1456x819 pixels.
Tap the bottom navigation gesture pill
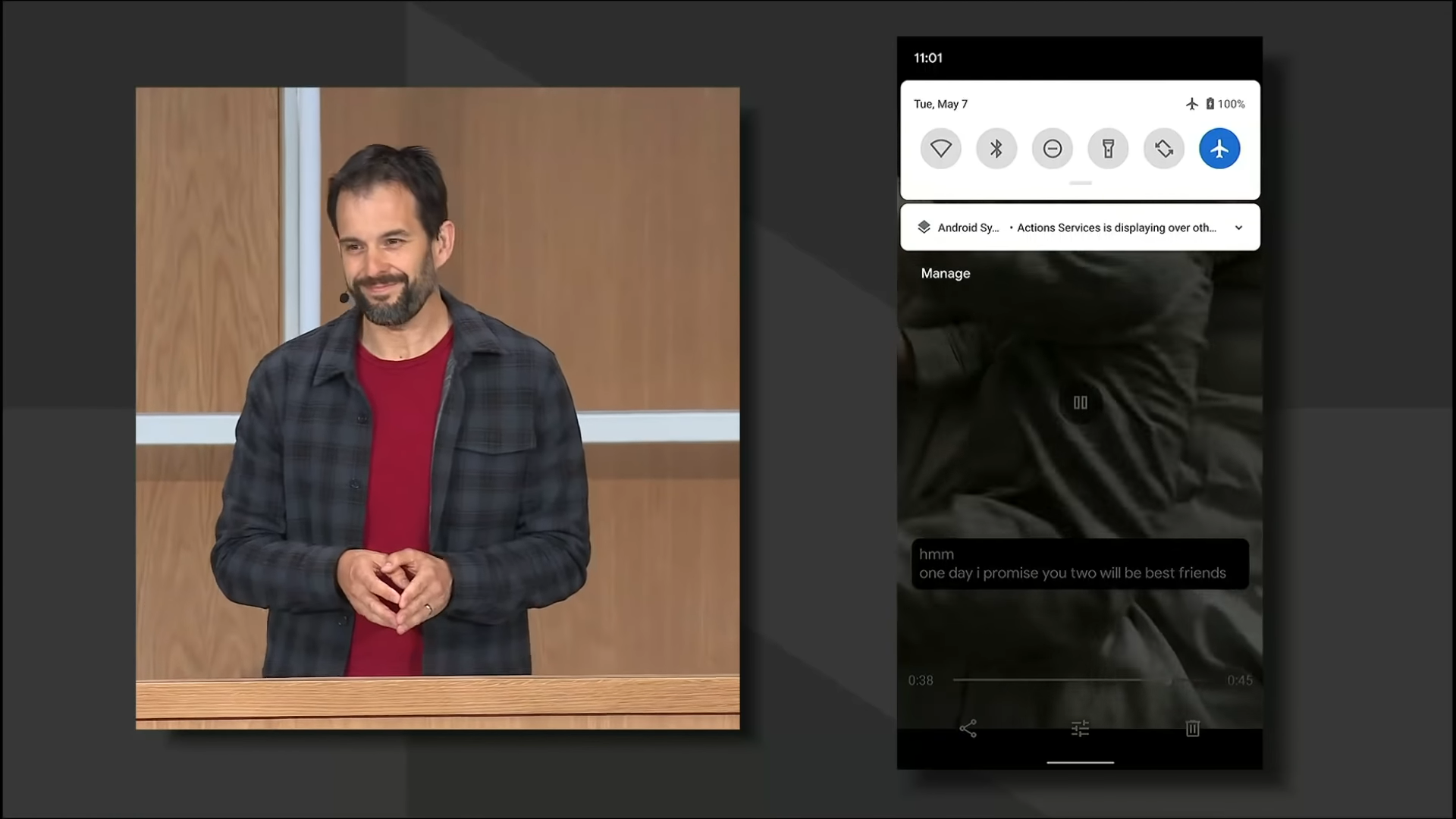pos(1080,762)
